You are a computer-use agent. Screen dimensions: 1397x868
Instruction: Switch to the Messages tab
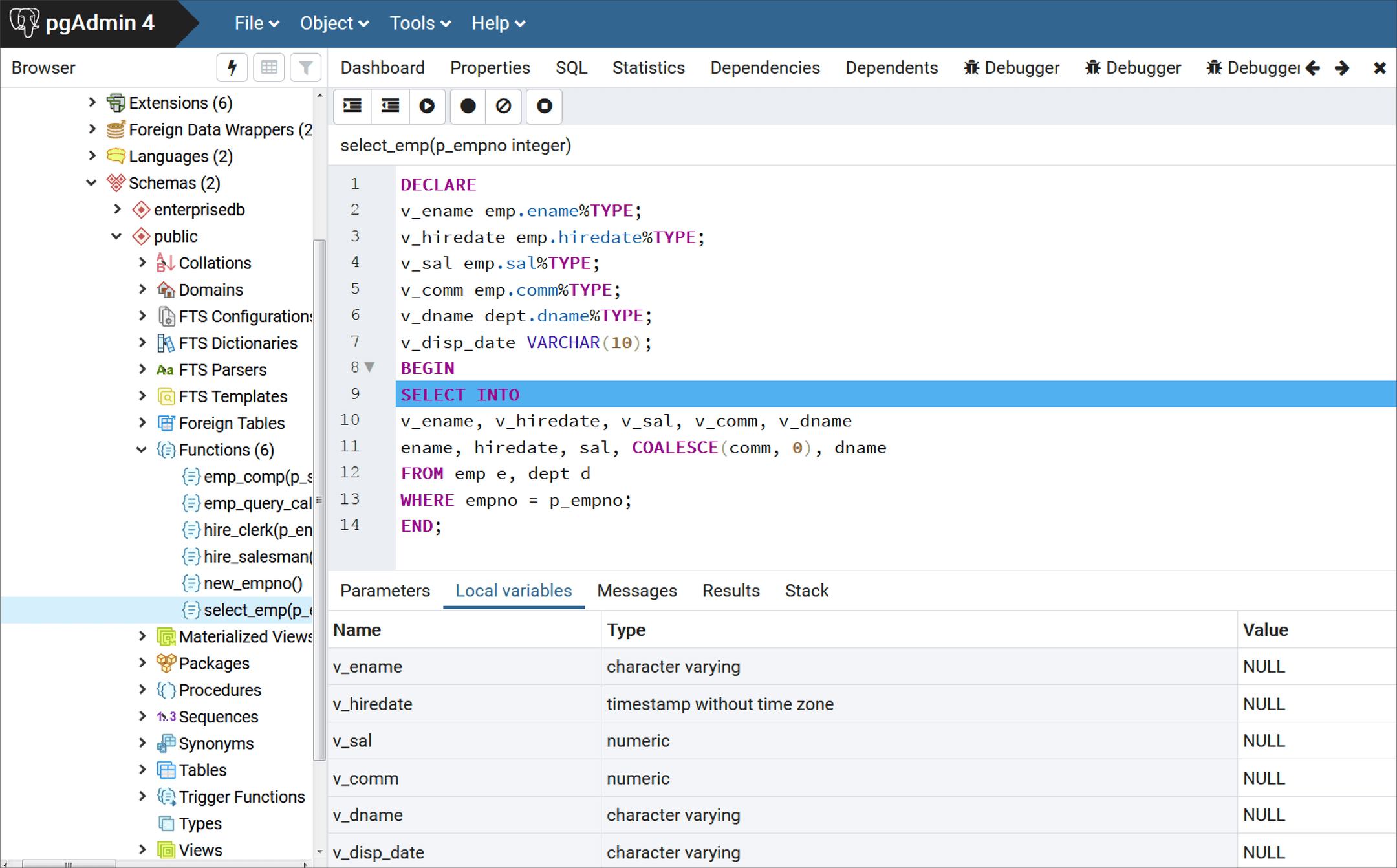point(636,591)
